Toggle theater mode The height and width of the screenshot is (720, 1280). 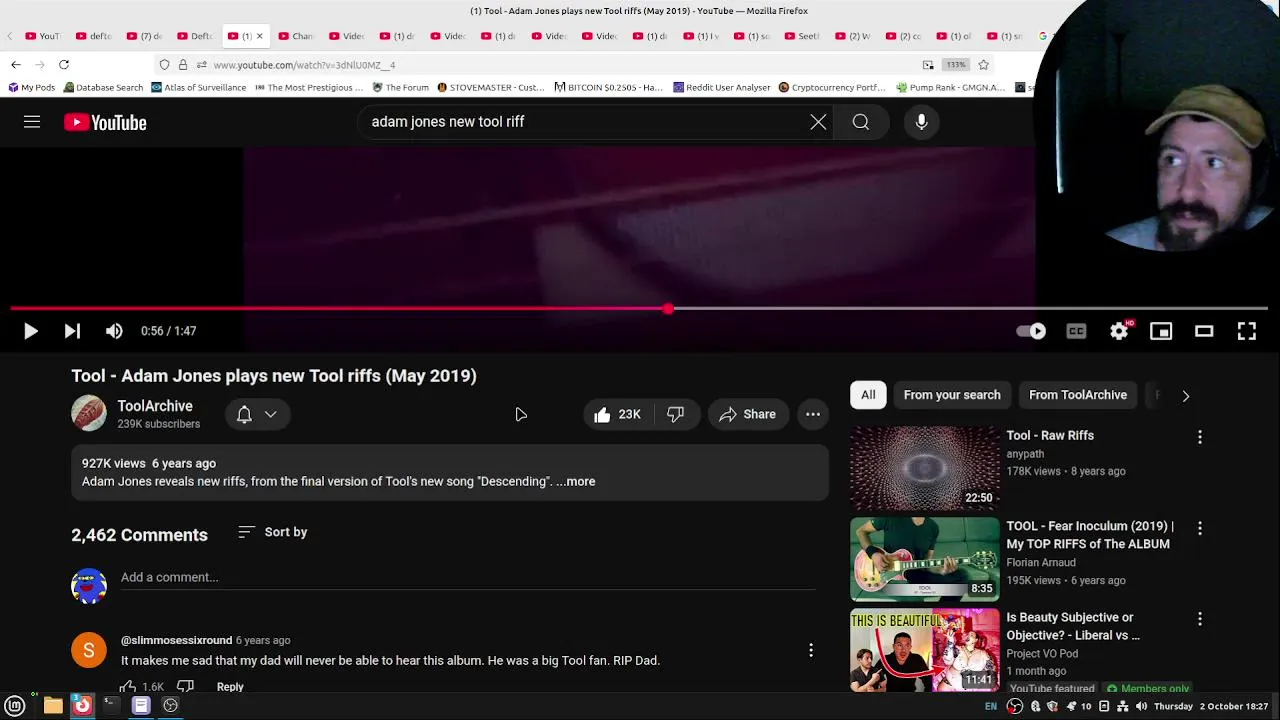[1204, 331]
